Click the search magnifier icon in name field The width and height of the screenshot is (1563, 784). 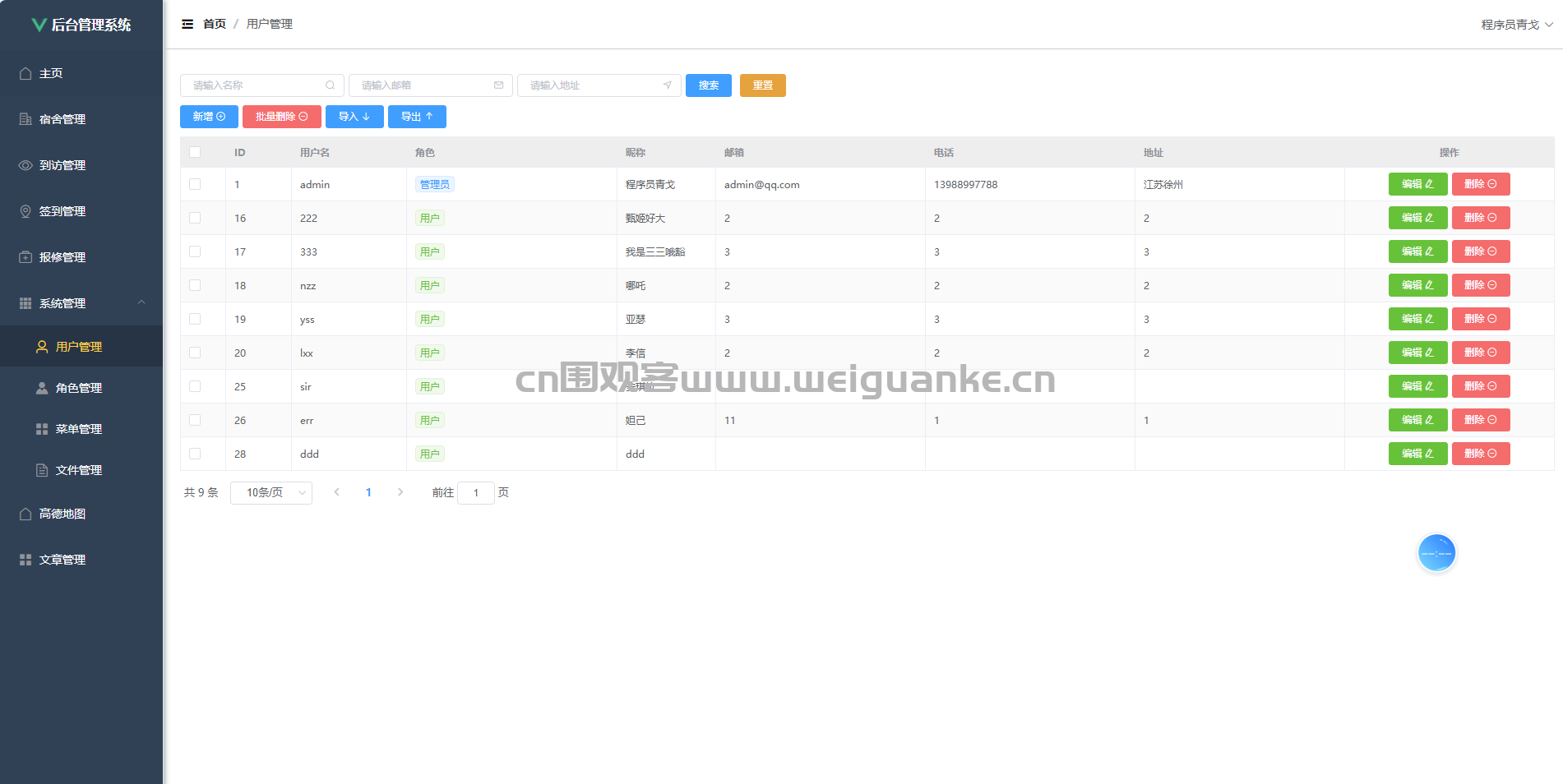pyautogui.click(x=330, y=85)
